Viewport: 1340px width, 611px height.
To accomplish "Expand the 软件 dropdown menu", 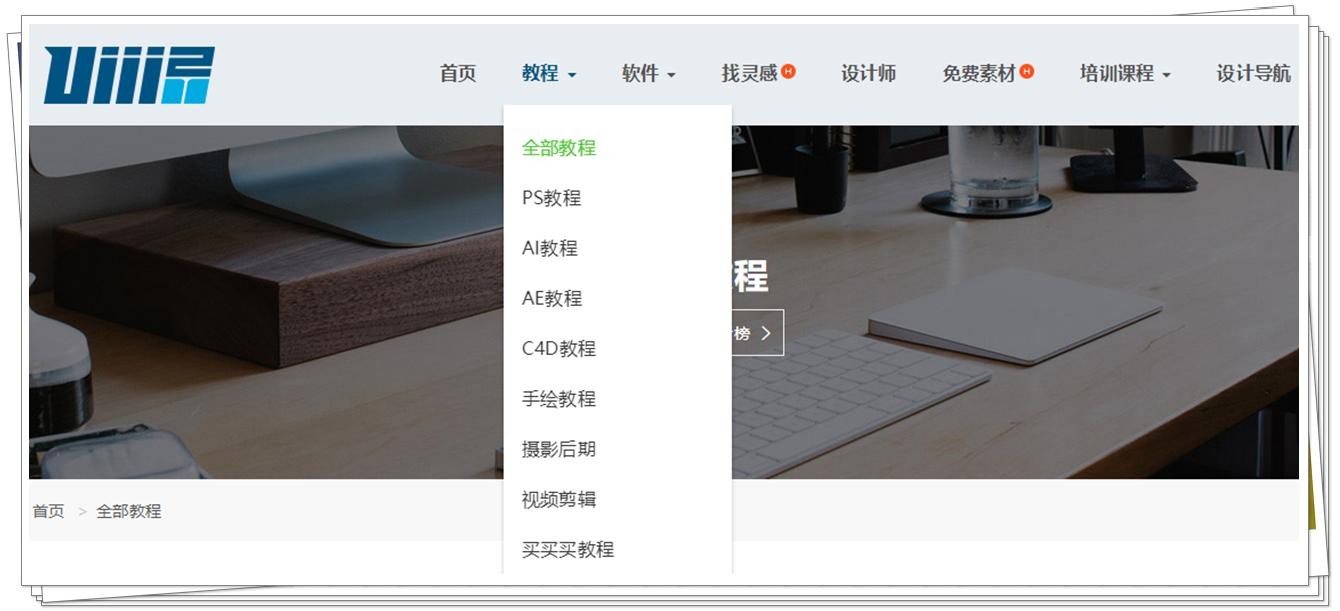I will (x=648, y=74).
